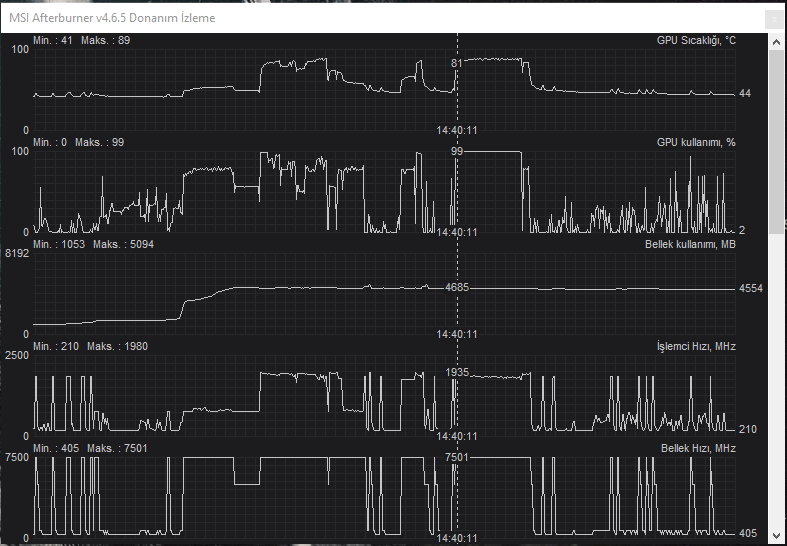Click 'Min. : 0 Maks. : 99' usage stats

point(78,143)
